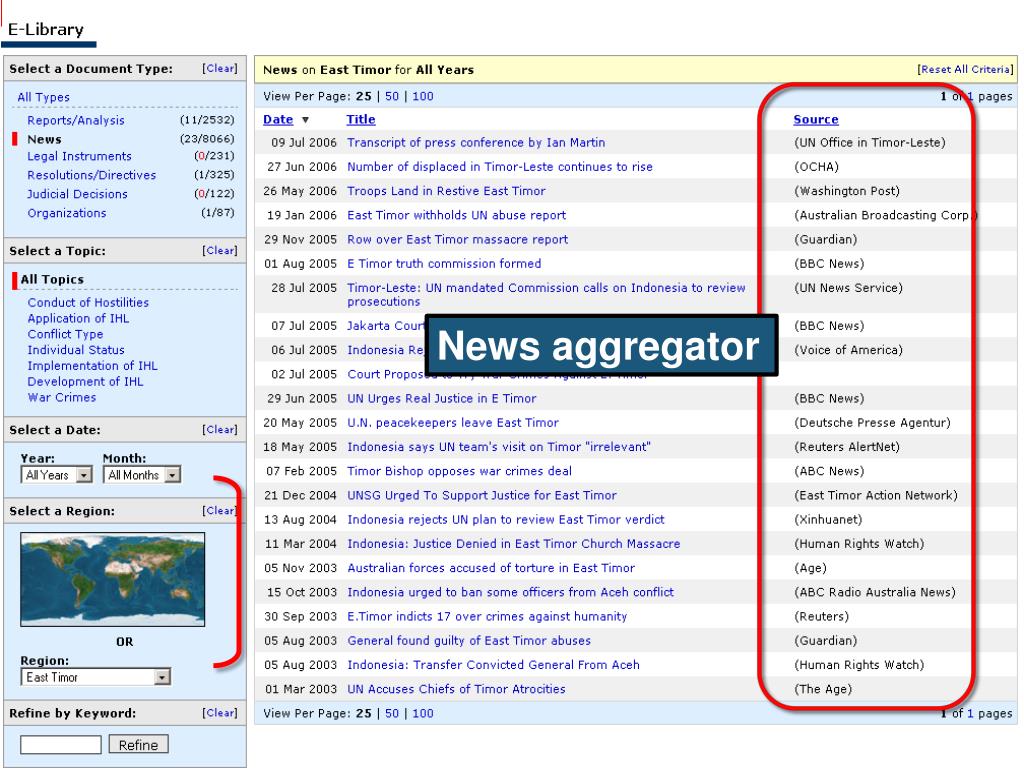Select the Reports/Analysis document type

tap(76, 121)
